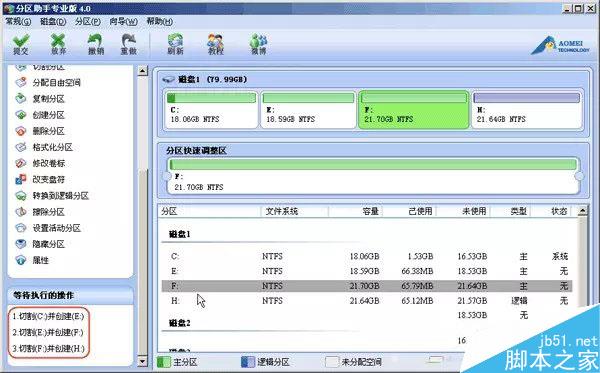
Task: Click the partition table scrollbar up arrow
Action: pos(582,211)
